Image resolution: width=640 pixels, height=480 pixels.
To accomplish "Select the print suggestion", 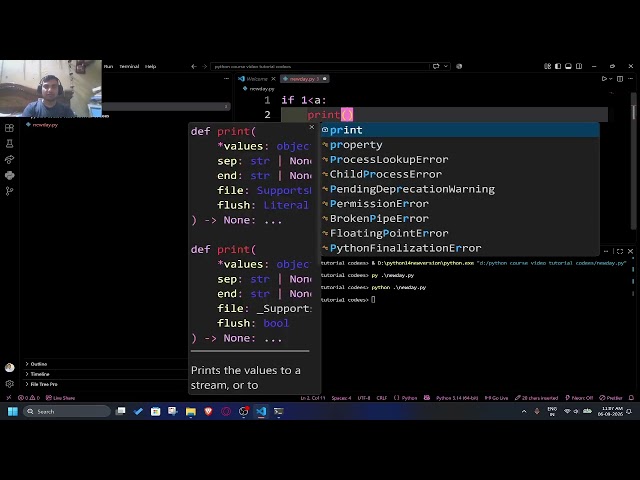I will tap(460, 130).
